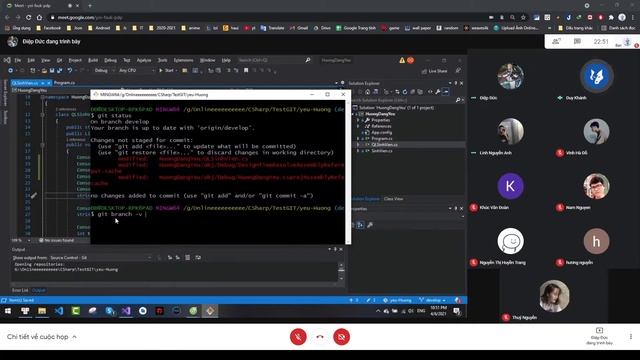Click the Navigate Backward toolbar icon
Image resolution: width=640 pixels, height=360 pixels.
point(10,71)
